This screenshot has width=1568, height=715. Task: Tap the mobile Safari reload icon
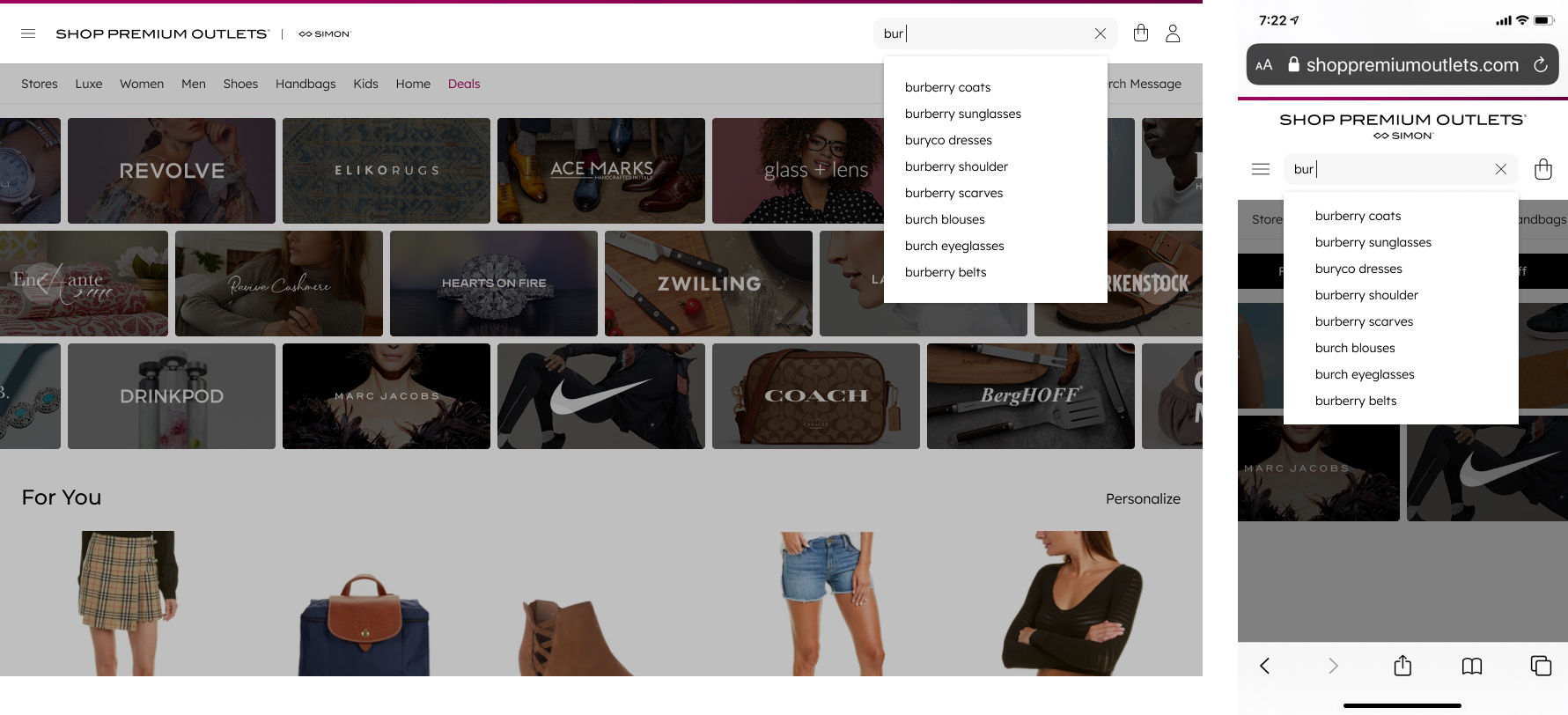pyautogui.click(x=1541, y=64)
